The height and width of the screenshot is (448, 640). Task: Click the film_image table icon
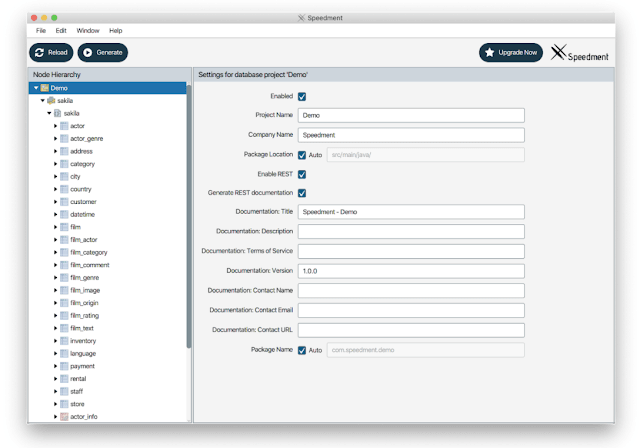(x=64, y=290)
